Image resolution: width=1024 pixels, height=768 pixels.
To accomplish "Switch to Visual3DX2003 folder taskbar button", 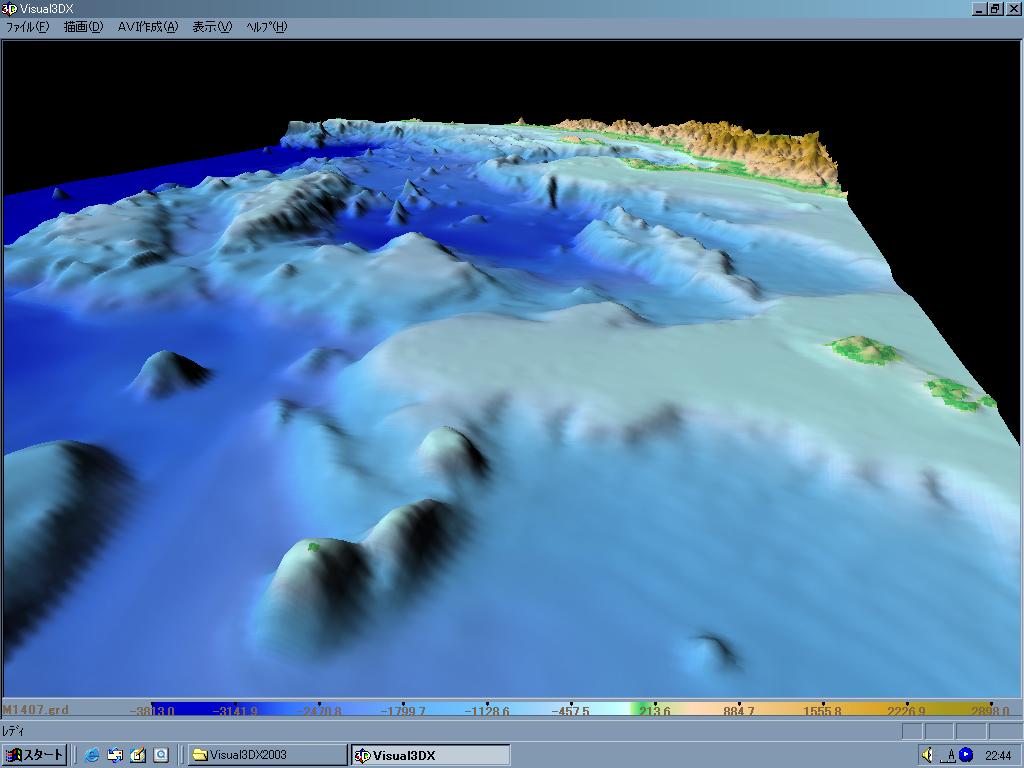I will click(x=266, y=755).
